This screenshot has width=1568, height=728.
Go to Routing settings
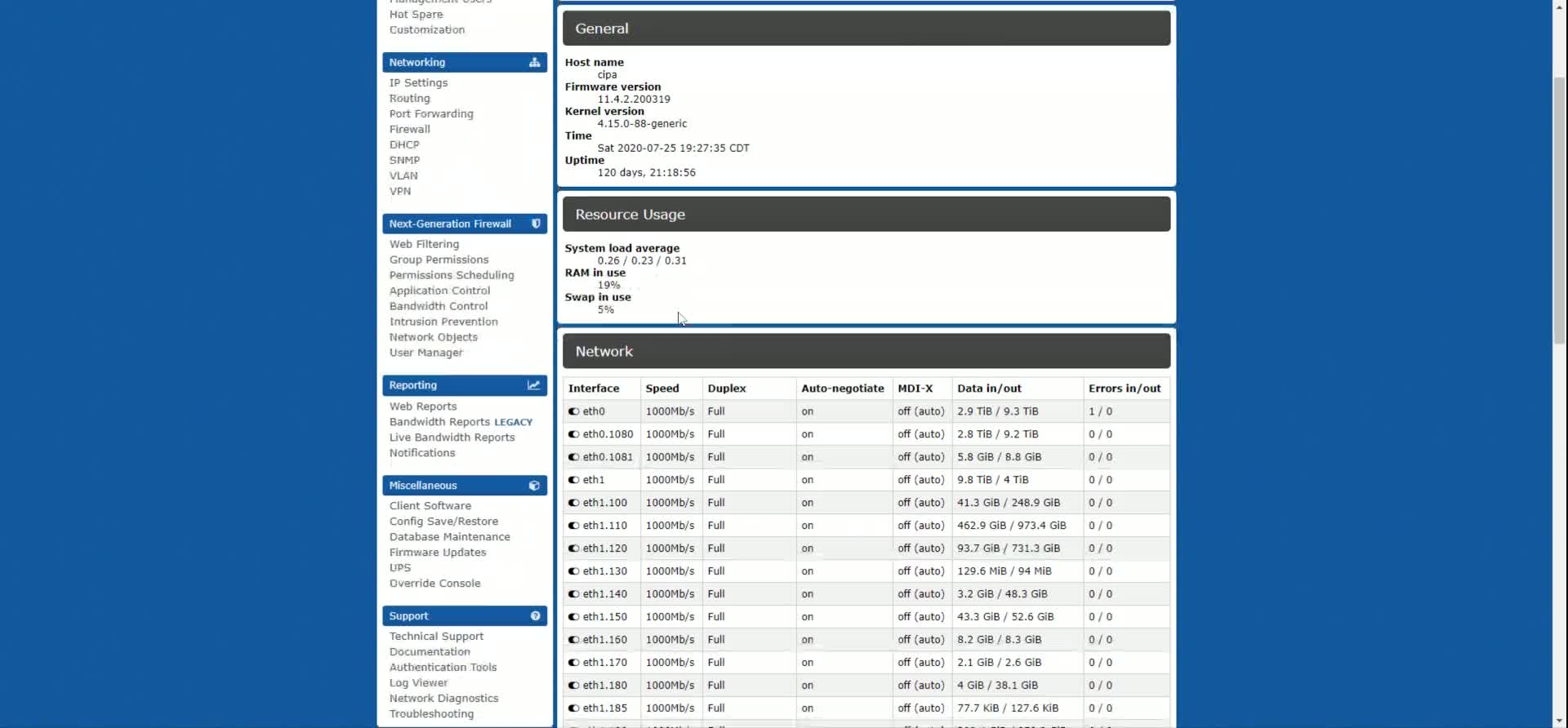pyautogui.click(x=409, y=99)
